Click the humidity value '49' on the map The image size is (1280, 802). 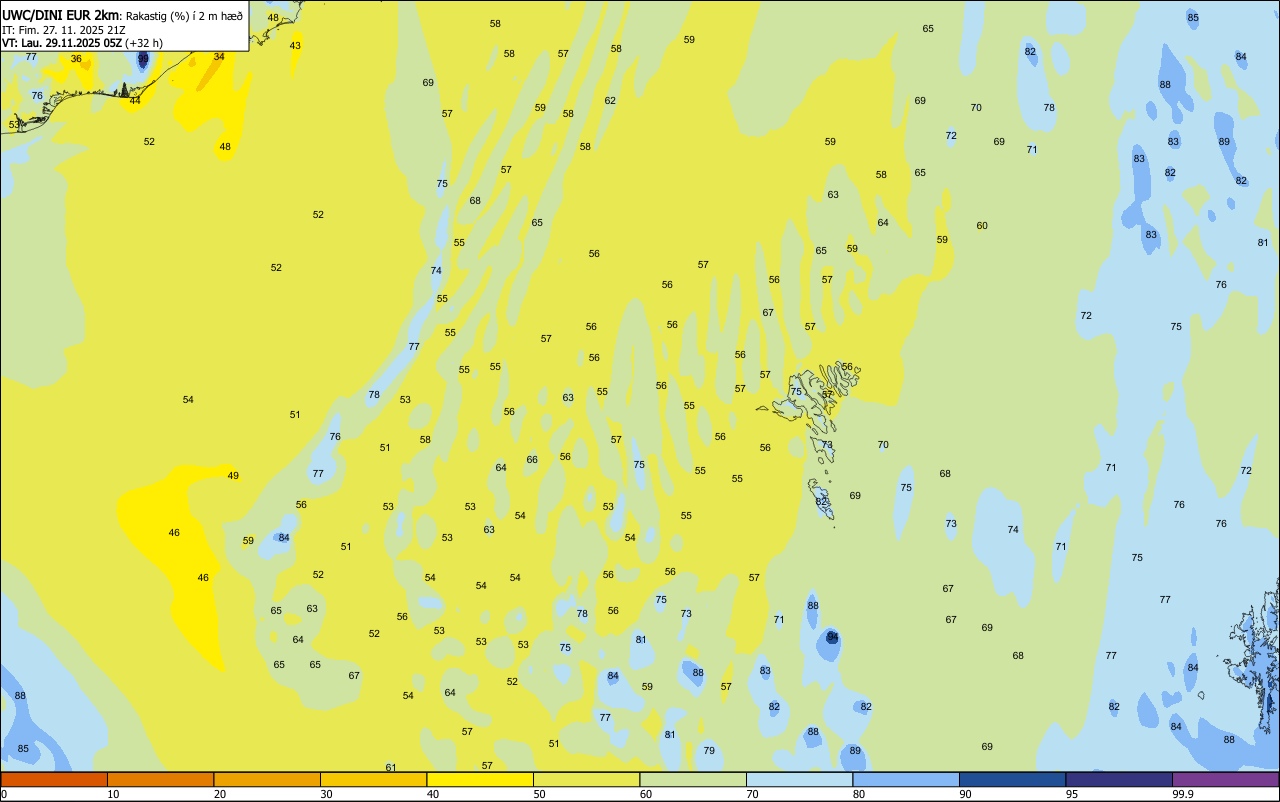coord(233,476)
